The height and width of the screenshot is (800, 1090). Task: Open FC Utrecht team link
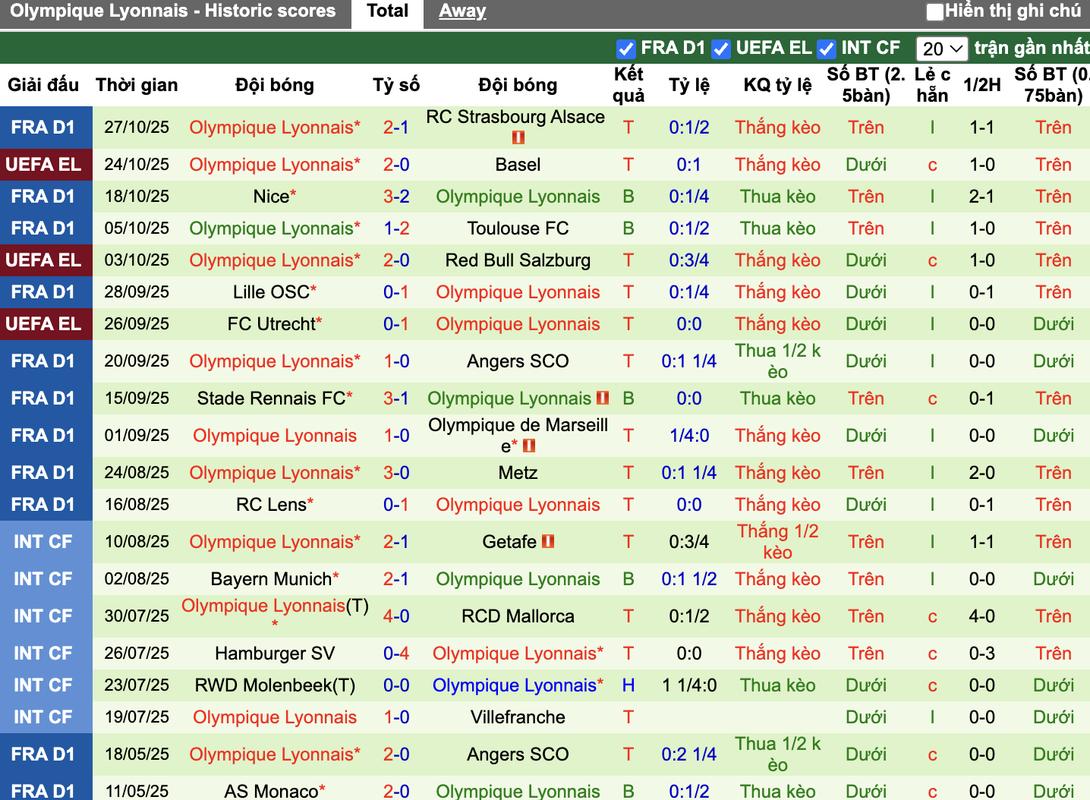click(271, 325)
